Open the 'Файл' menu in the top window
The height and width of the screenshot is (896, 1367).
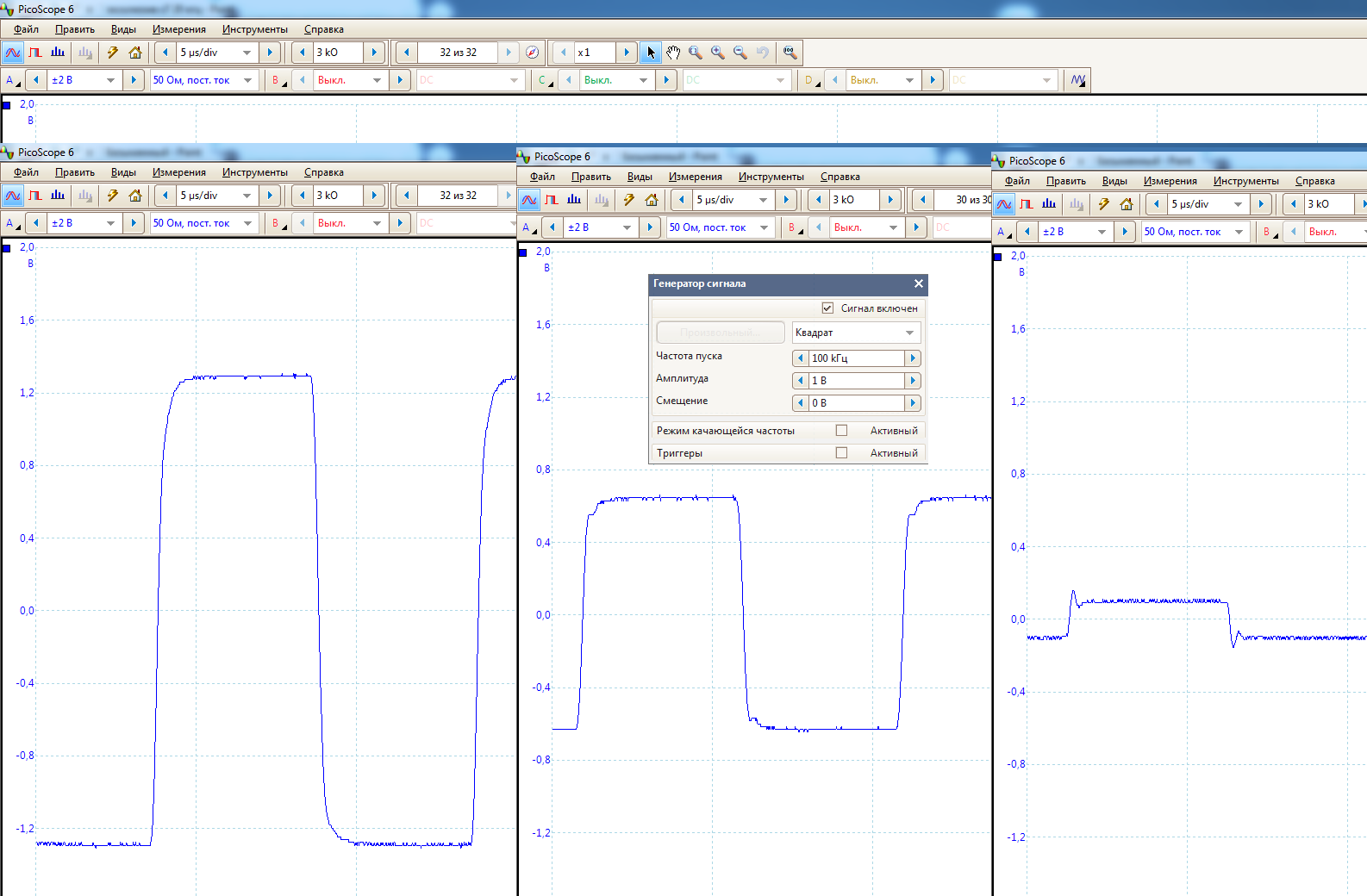click(x=26, y=29)
